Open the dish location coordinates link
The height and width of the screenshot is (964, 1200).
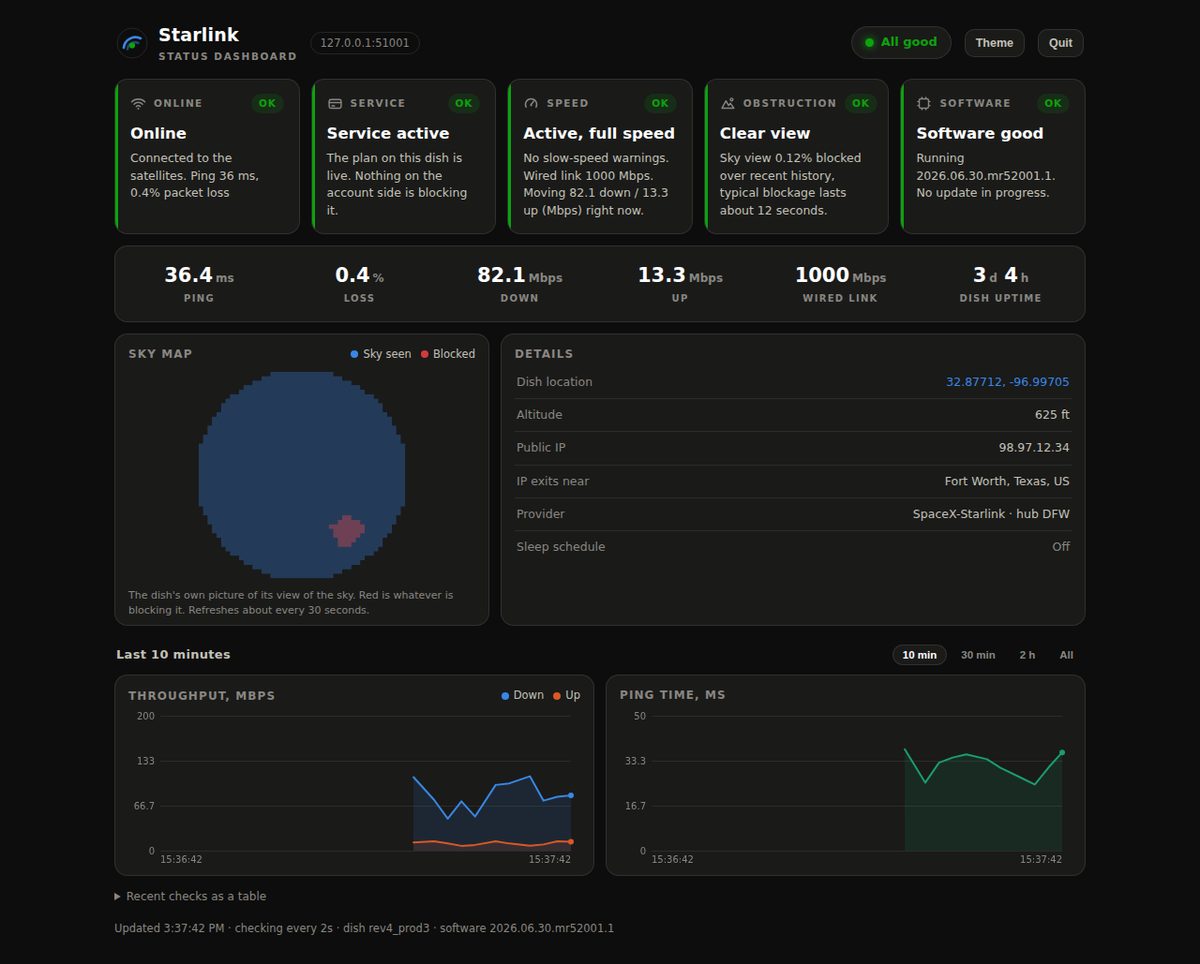point(1008,382)
